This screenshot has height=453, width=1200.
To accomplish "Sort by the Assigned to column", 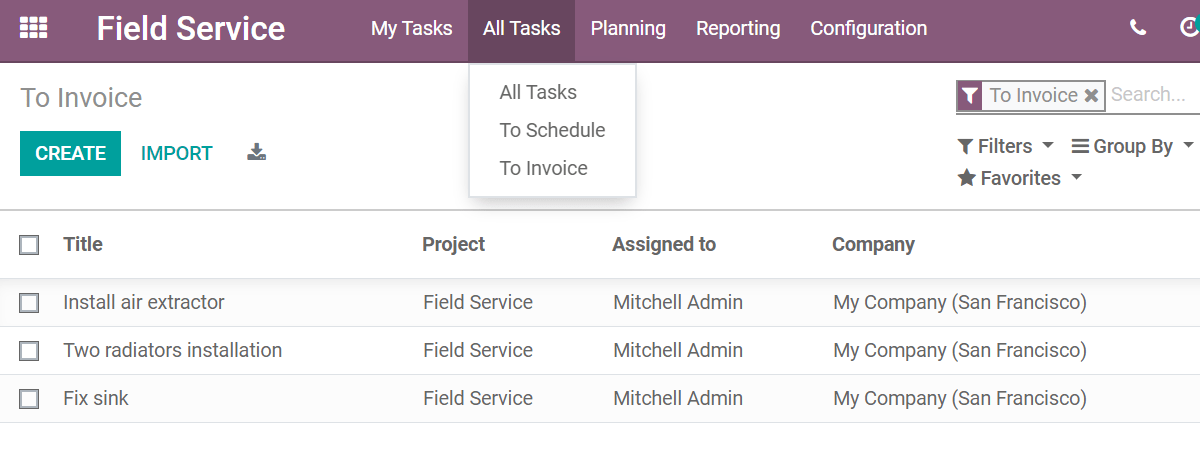I will tap(664, 244).
